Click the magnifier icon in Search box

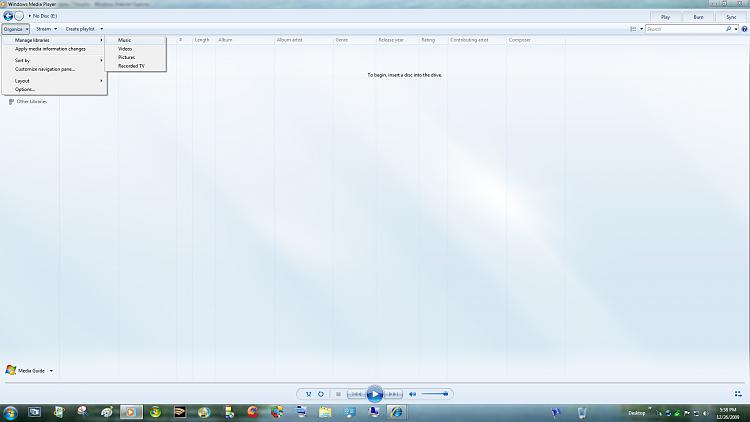[x=728, y=29]
